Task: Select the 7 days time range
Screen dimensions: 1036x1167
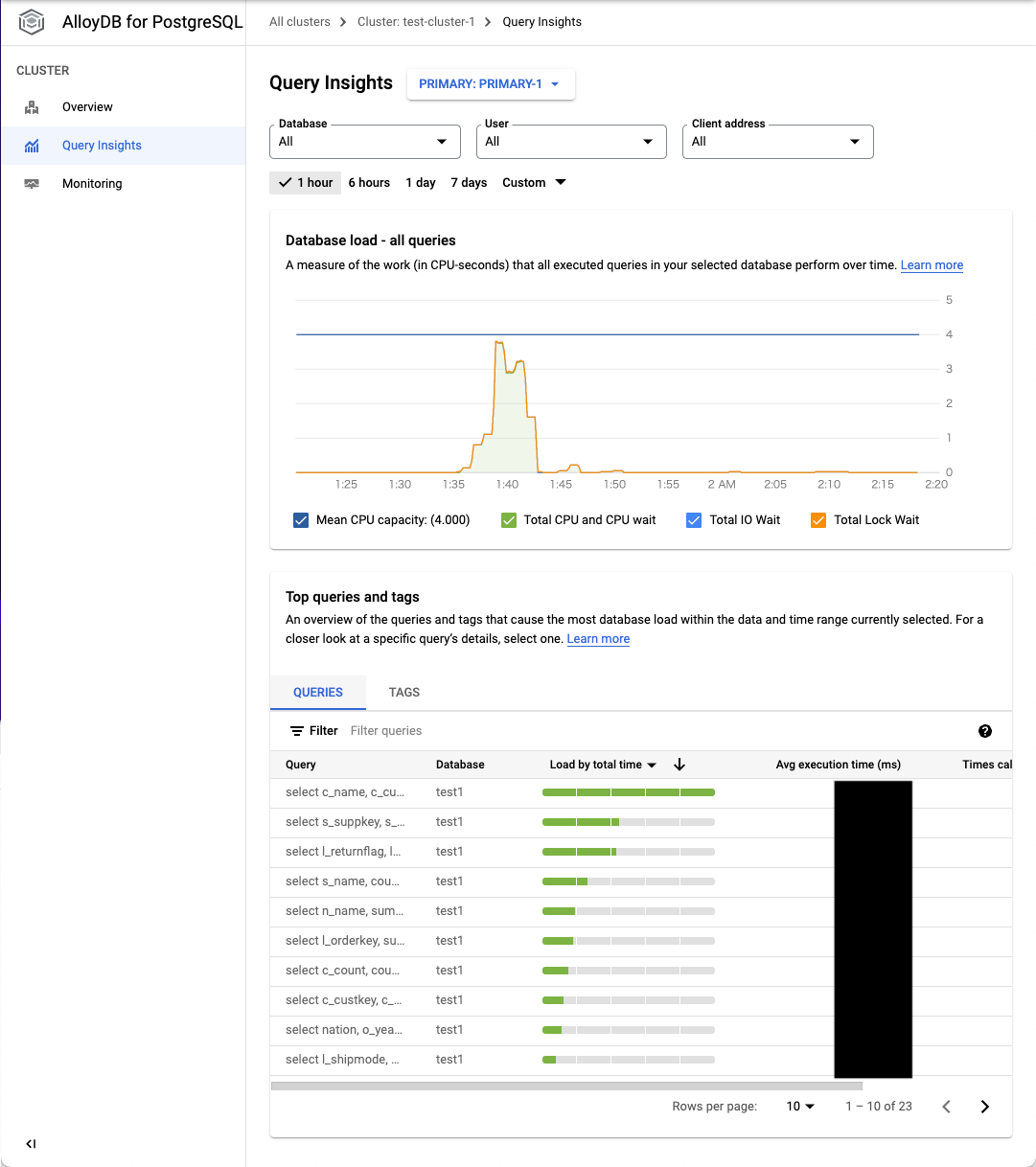Action: (x=469, y=183)
